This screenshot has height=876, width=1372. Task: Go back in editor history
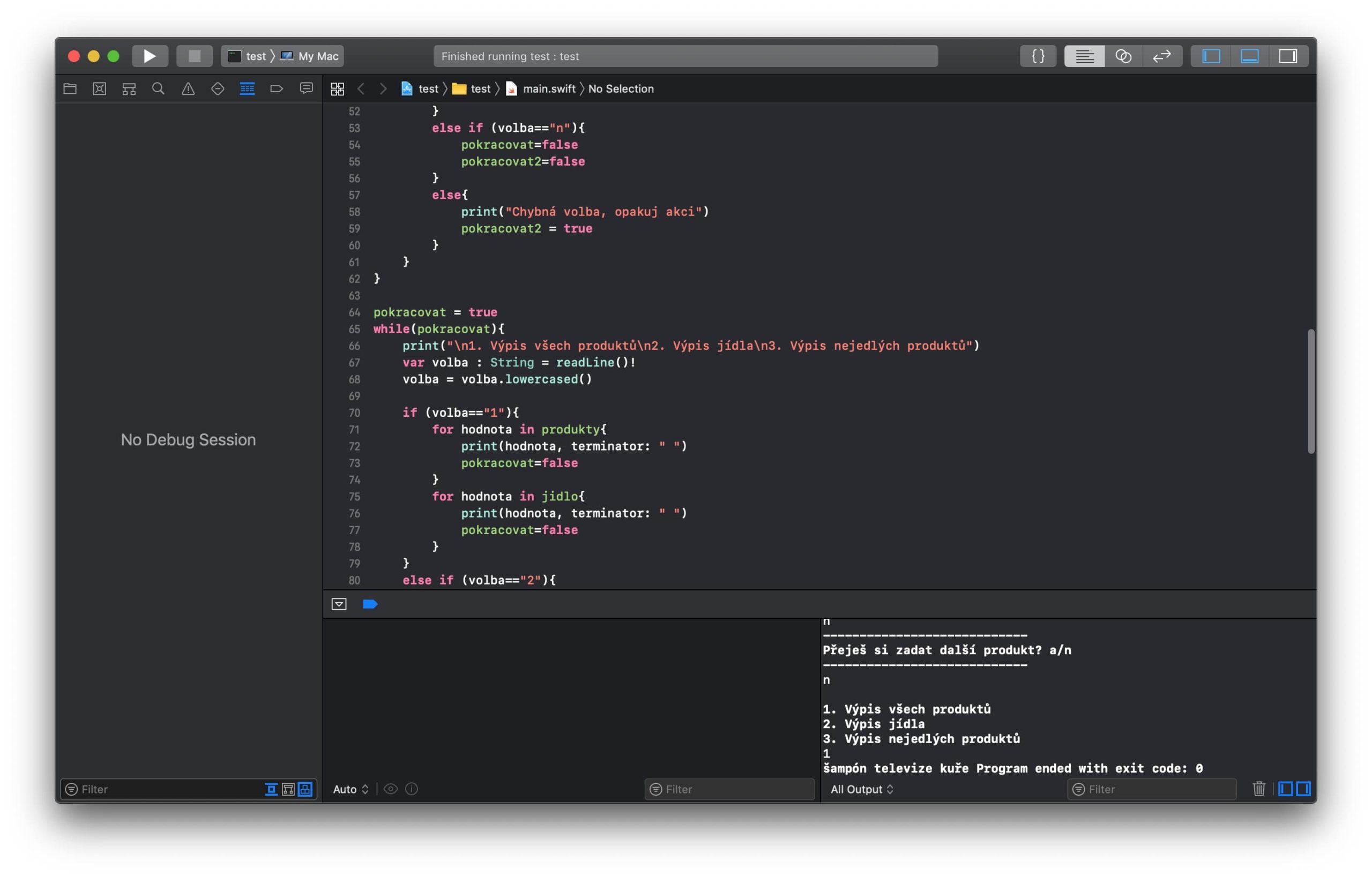[361, 88]
